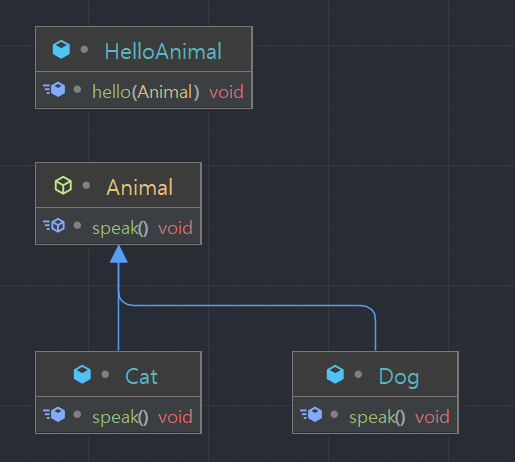Click speak() method text in Cat

(120, 417)
